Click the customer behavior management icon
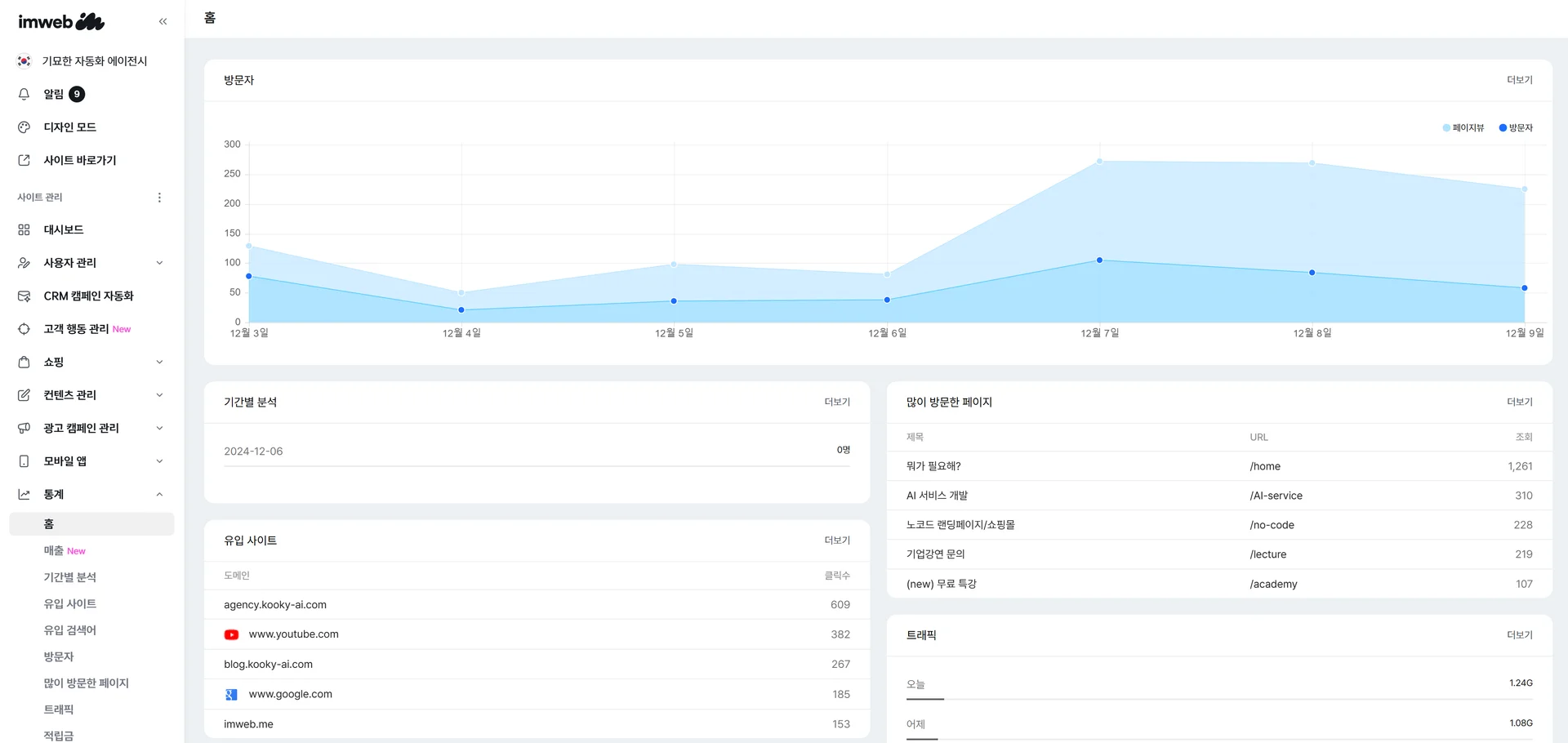 click(x=24, y=329)
